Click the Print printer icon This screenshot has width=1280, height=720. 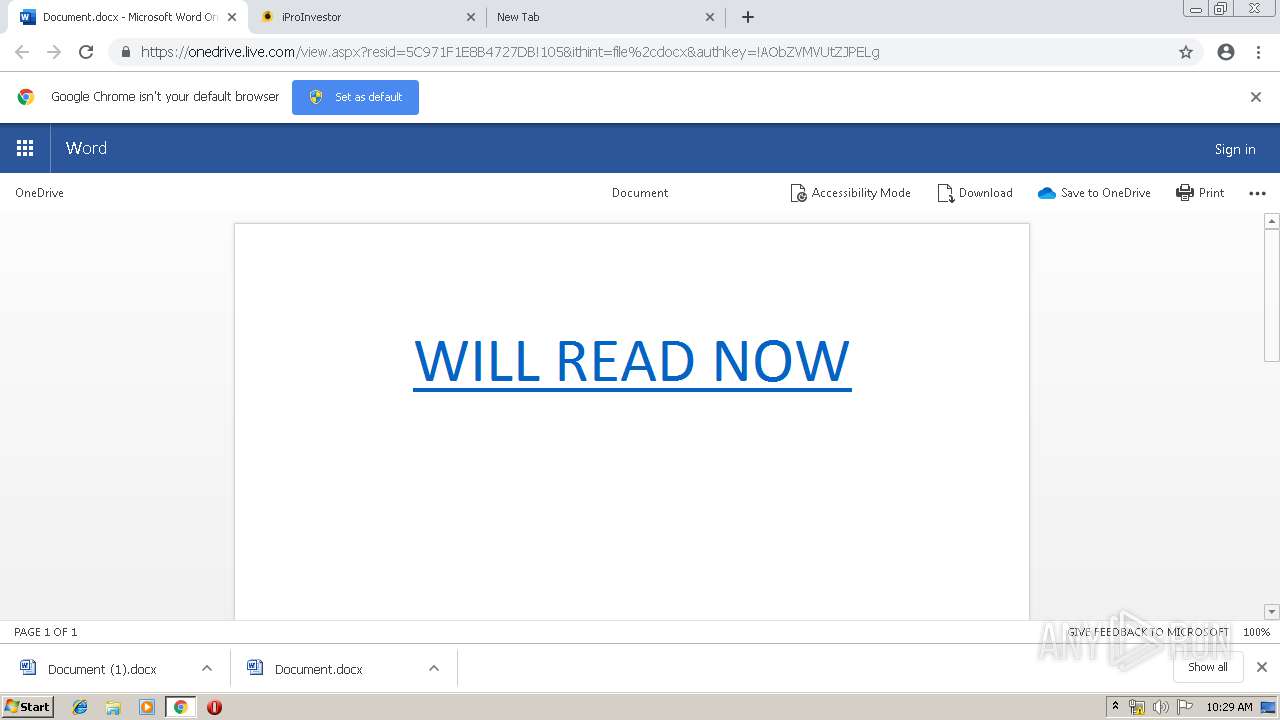pos(1185,193)
